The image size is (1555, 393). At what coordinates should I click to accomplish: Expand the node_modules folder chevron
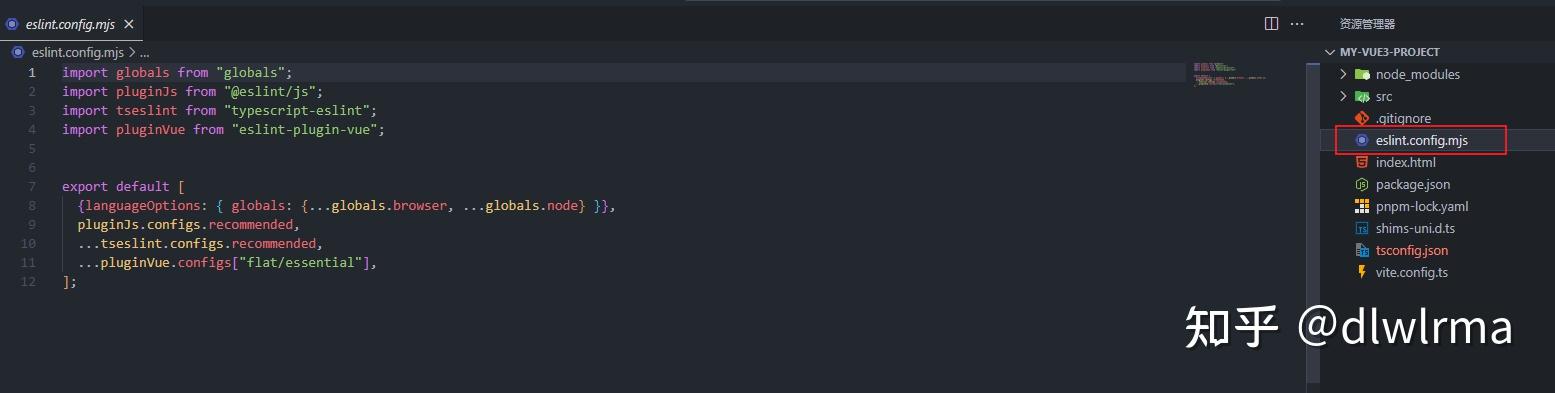point(1343,74)
